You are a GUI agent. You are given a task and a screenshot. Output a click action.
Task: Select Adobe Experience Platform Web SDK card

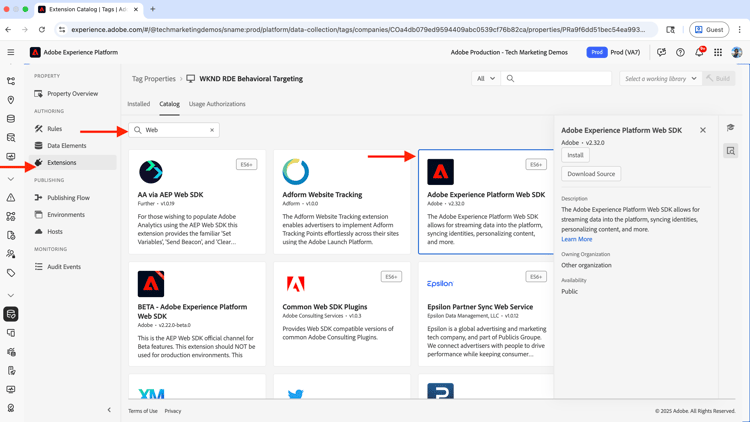pos(485,201)
